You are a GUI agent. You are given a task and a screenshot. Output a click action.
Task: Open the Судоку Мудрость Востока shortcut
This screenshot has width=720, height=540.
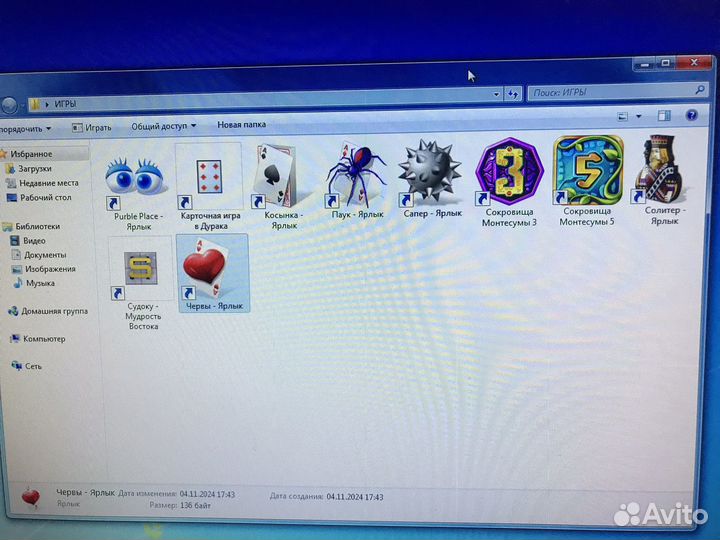142,273
